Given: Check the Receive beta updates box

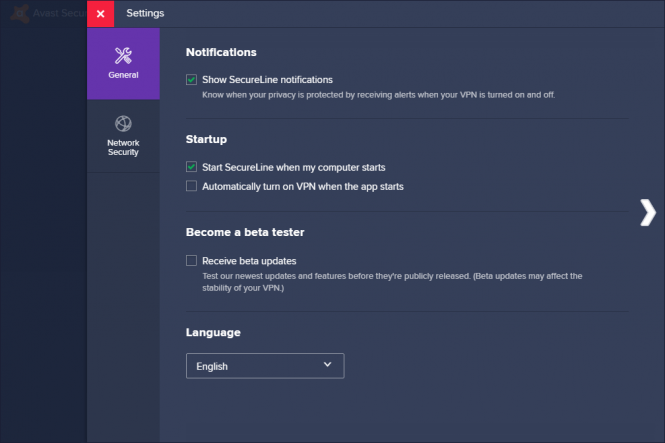Looking at the screenshot, I should tap(191, 260).
